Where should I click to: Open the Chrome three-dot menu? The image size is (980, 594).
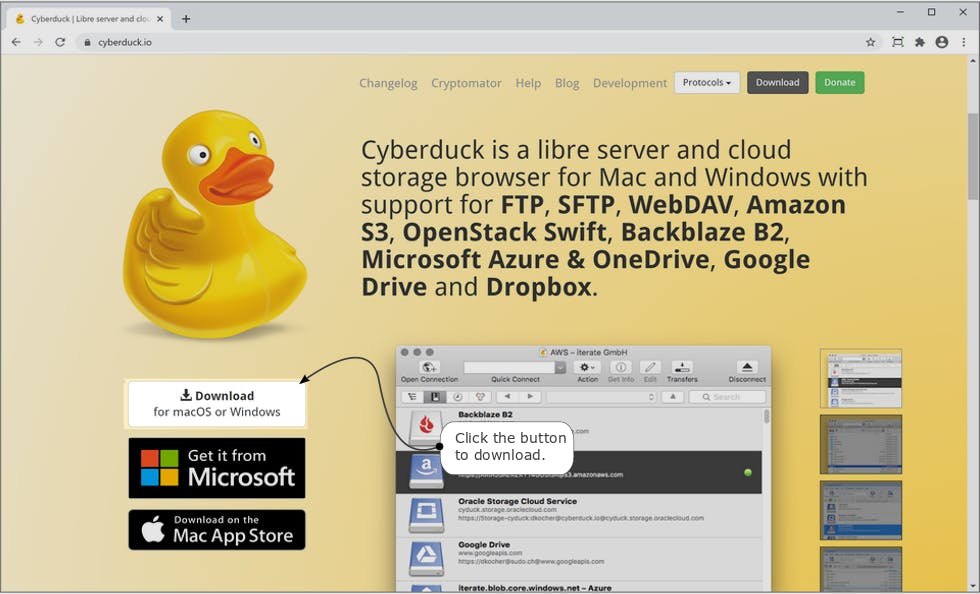[964, 42]
